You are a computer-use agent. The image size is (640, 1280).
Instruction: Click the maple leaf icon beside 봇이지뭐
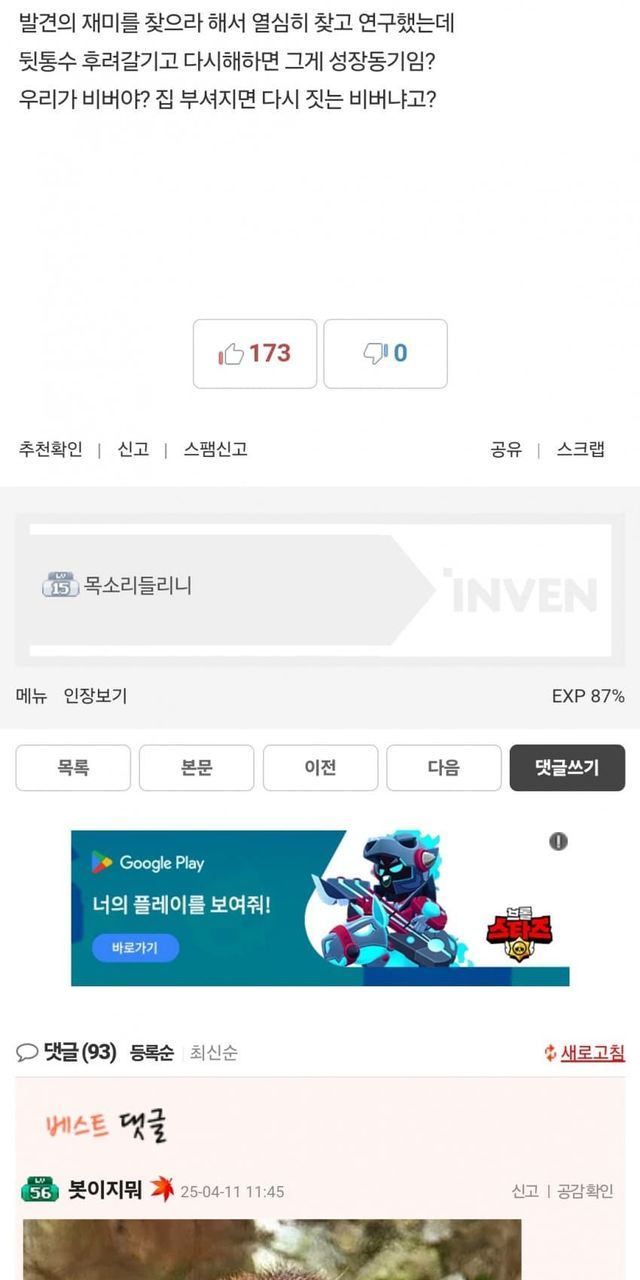[x=162, y=1190]
